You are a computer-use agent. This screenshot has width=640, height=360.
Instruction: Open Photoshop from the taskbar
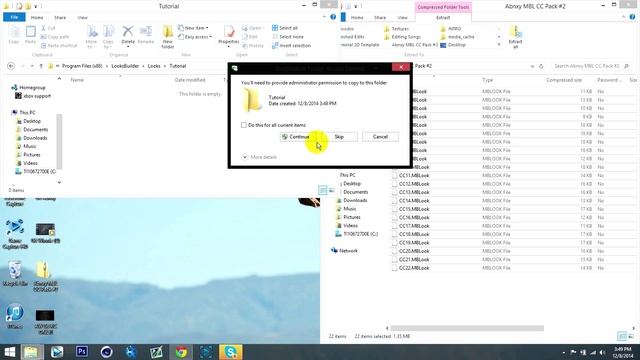click(82, 351)
